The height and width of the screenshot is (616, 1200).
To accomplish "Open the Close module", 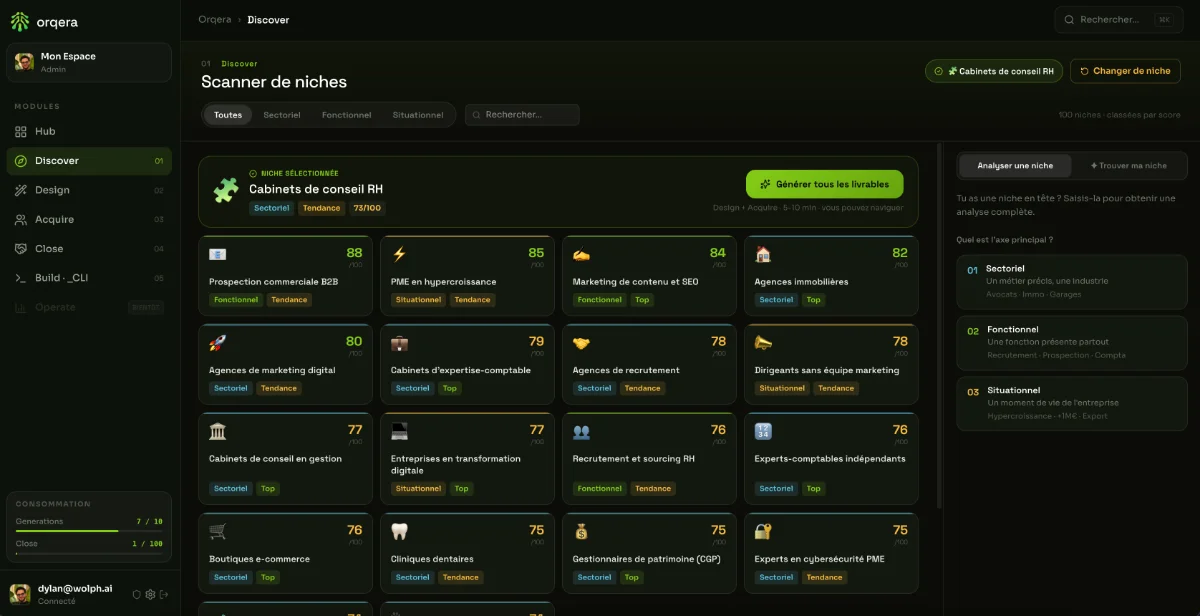I will 89,249.
